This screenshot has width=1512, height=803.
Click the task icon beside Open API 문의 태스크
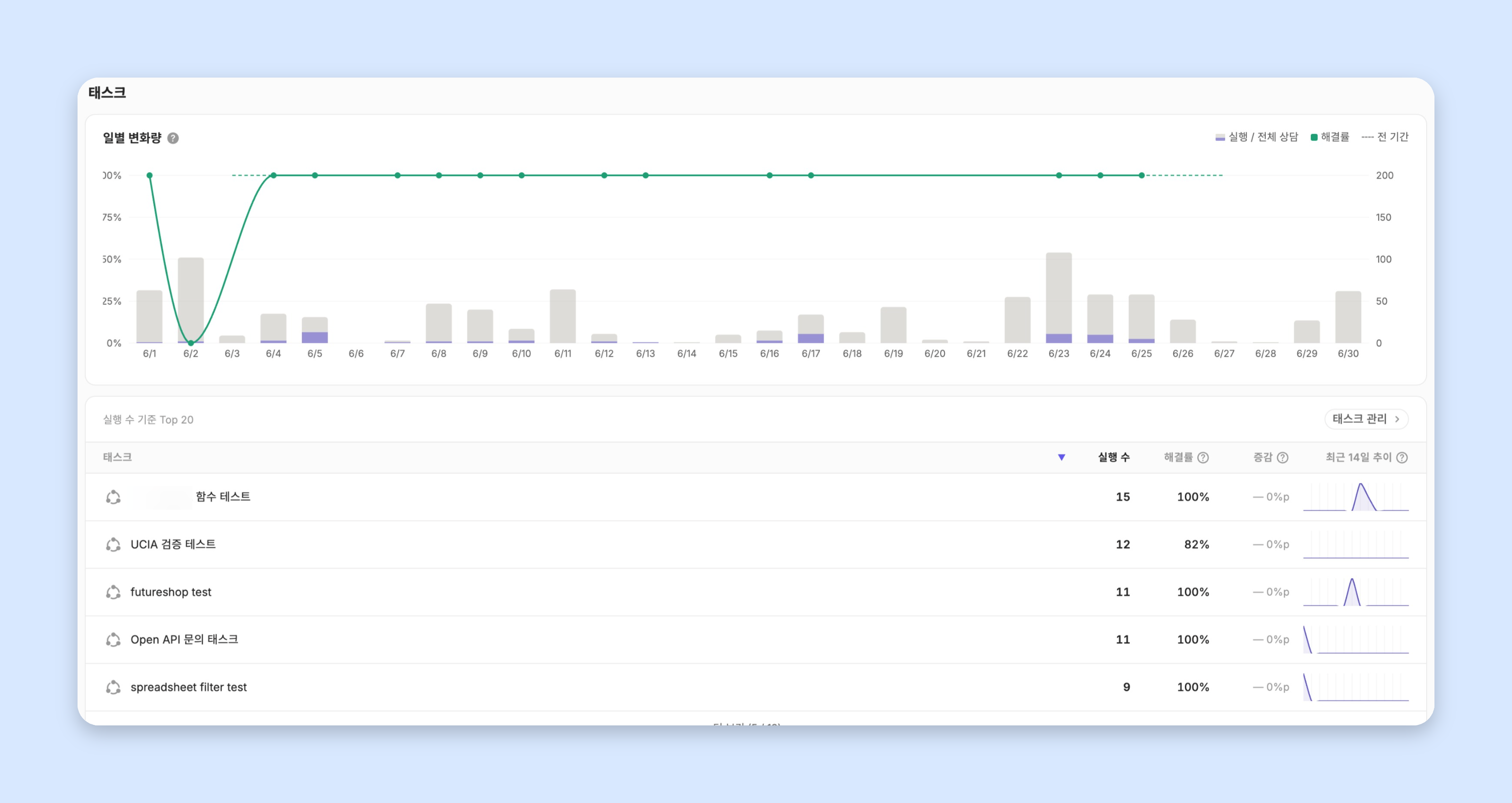point(113,640)
